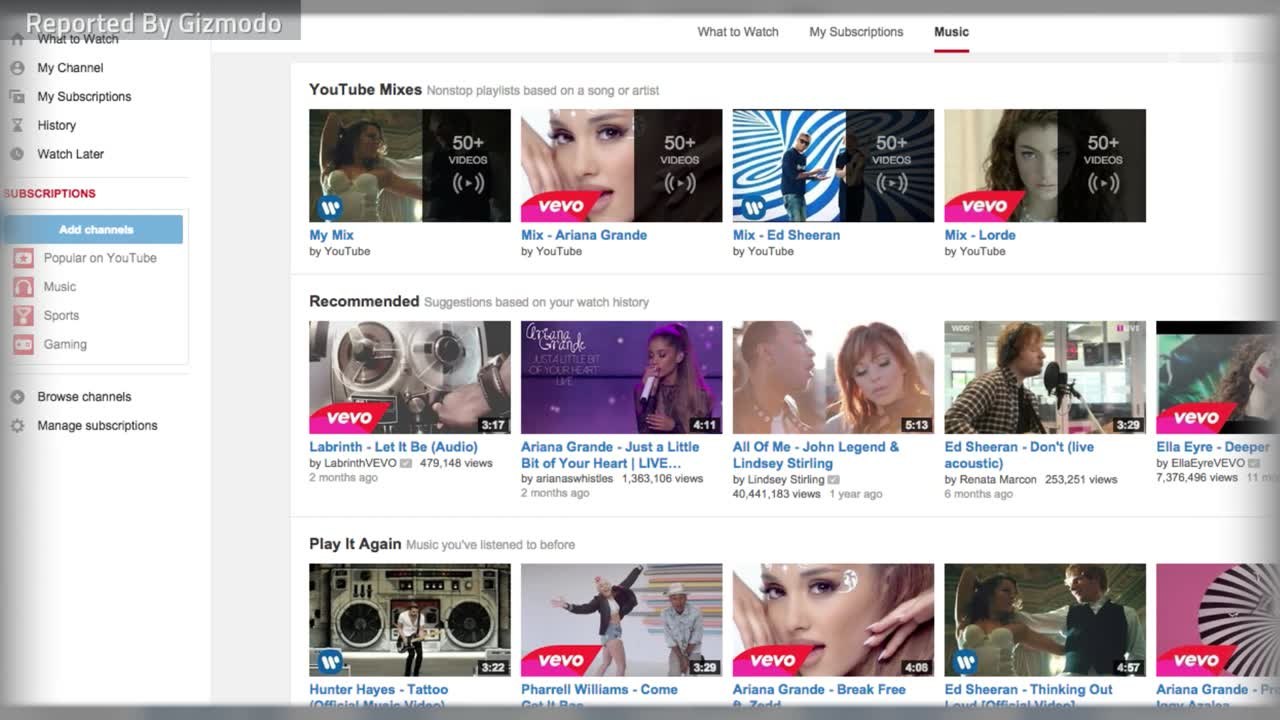
Task: Open Watch Later in sidebar
Action: (x=71, y=154)
